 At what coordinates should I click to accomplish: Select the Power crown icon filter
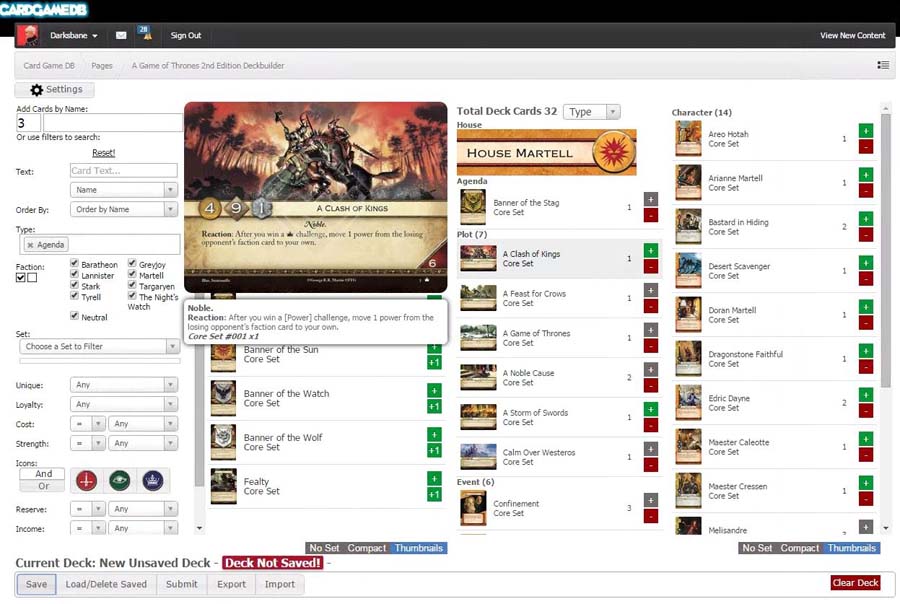coord(152,481)
